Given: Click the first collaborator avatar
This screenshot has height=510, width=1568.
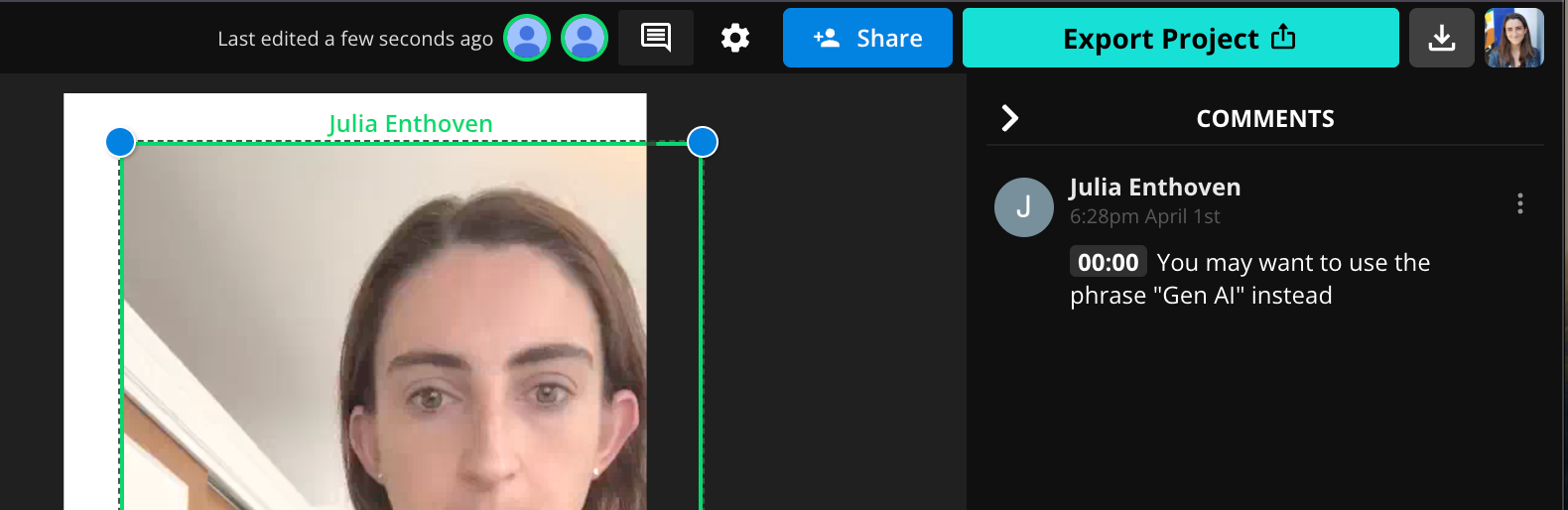Looking at the screenshot, I should (527, 39).
